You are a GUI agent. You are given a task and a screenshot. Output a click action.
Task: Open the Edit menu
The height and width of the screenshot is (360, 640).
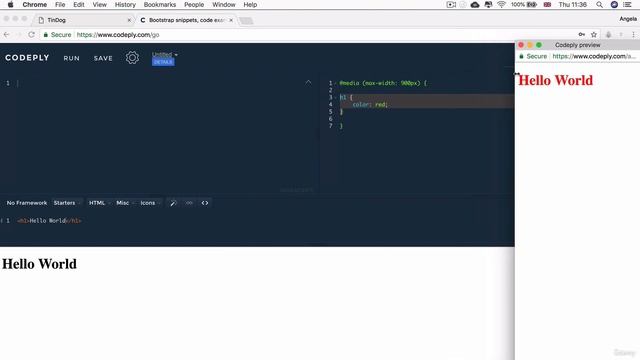click(78, 5)
